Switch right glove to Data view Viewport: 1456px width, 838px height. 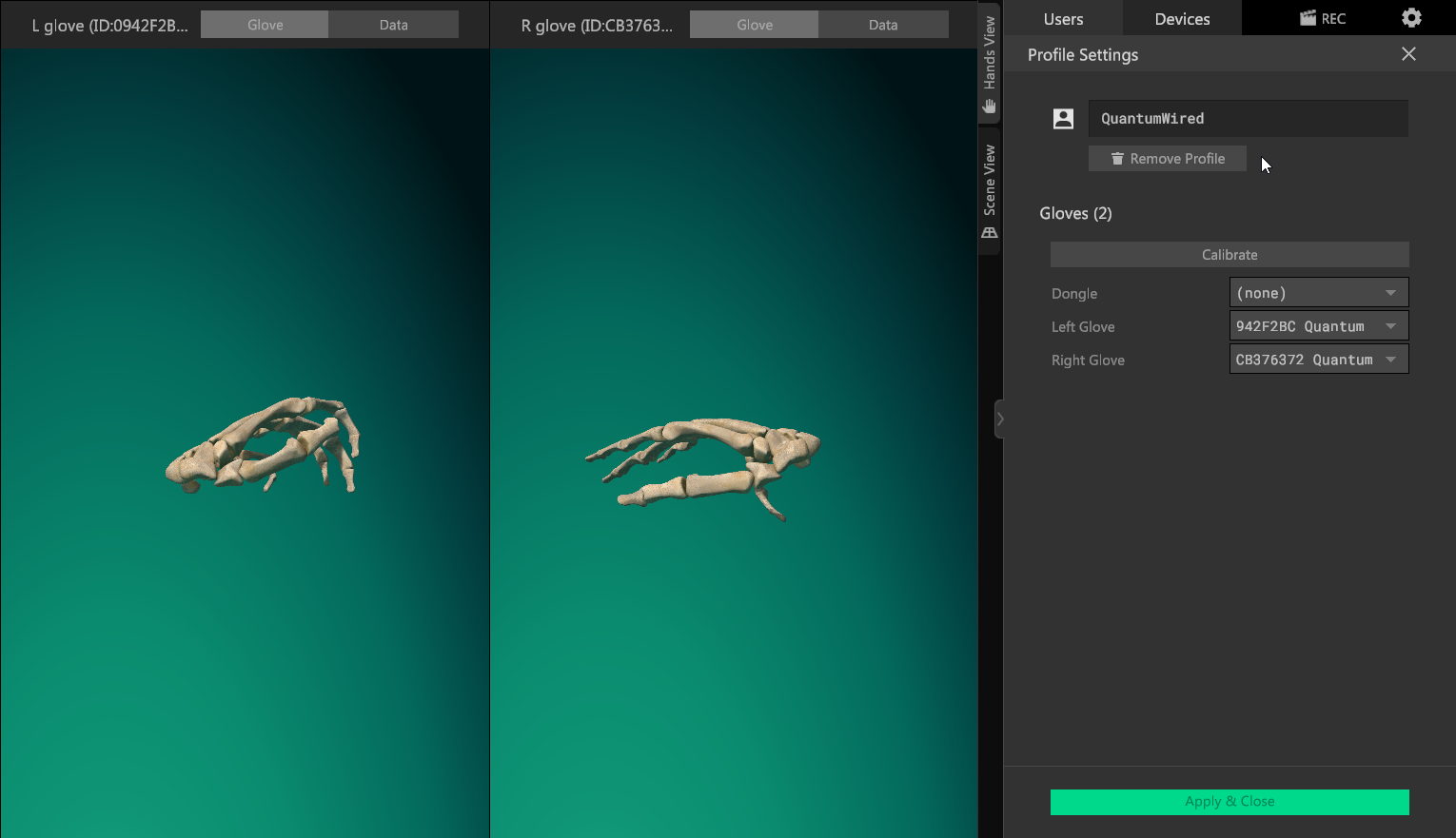pos(882,25)
